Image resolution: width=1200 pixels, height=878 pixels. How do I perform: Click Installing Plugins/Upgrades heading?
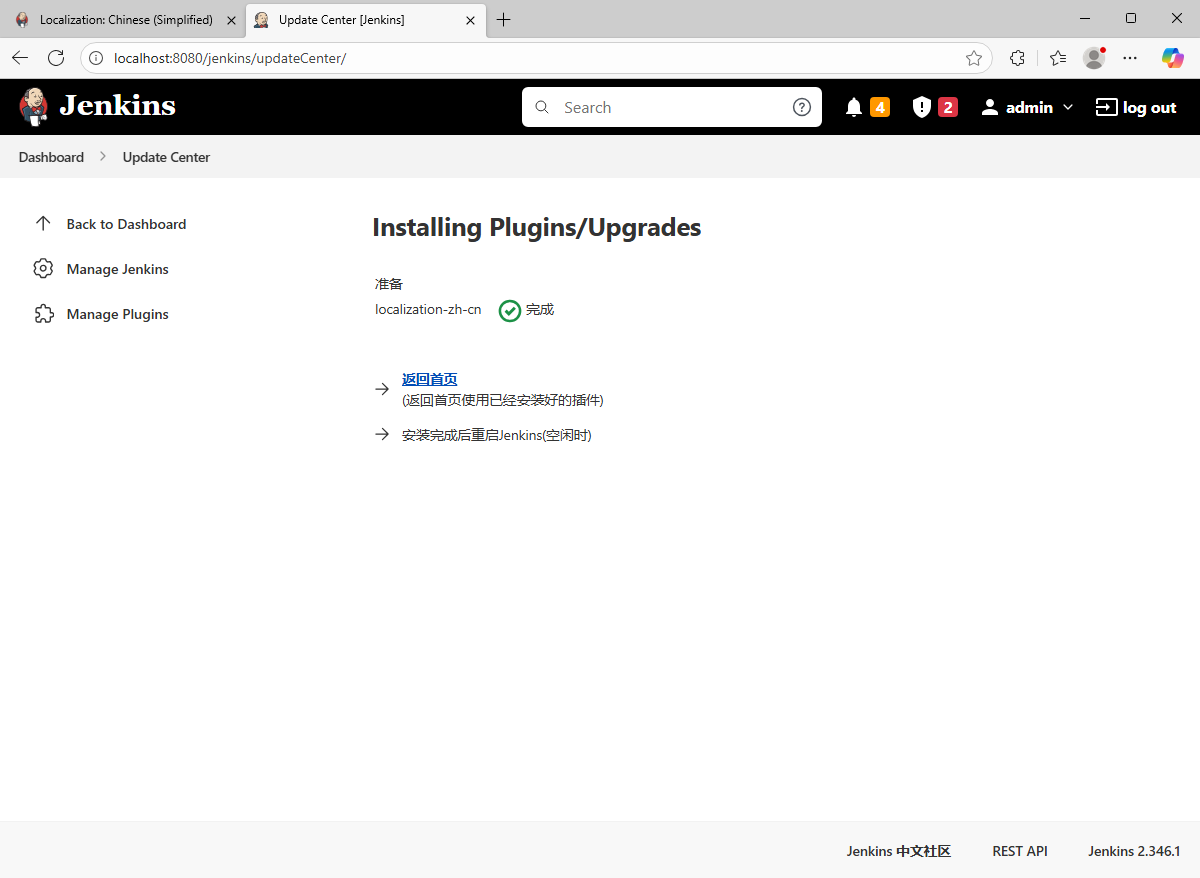point(537,228)
